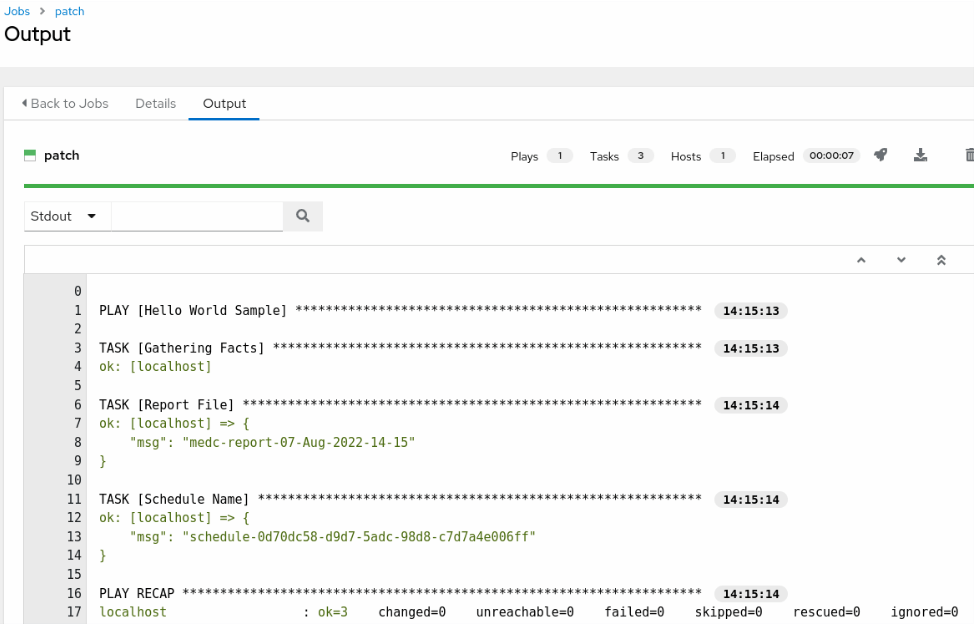Go Back to Jobs list
Image resolution: width=977 pixels, height=630 pixels.
tap(65, 103)
